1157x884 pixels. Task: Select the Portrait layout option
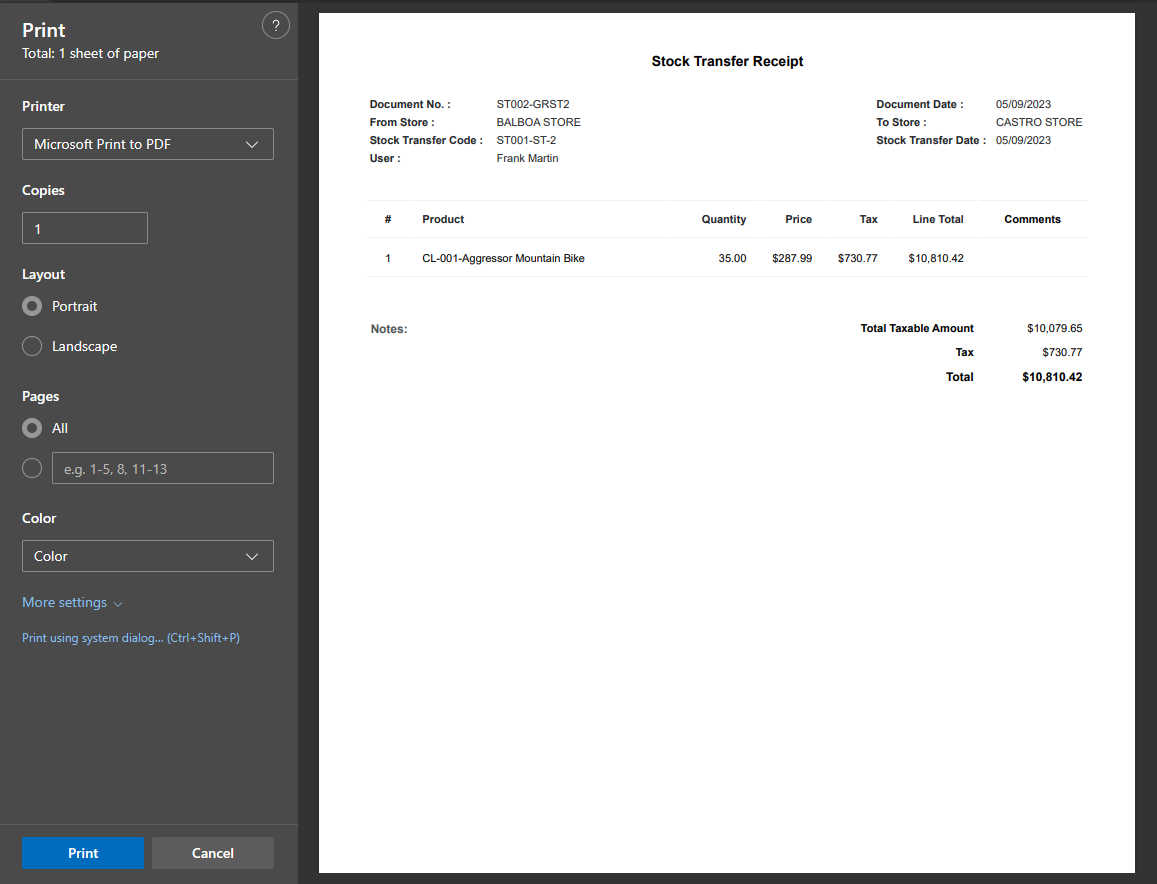click(x=32, y=306)
